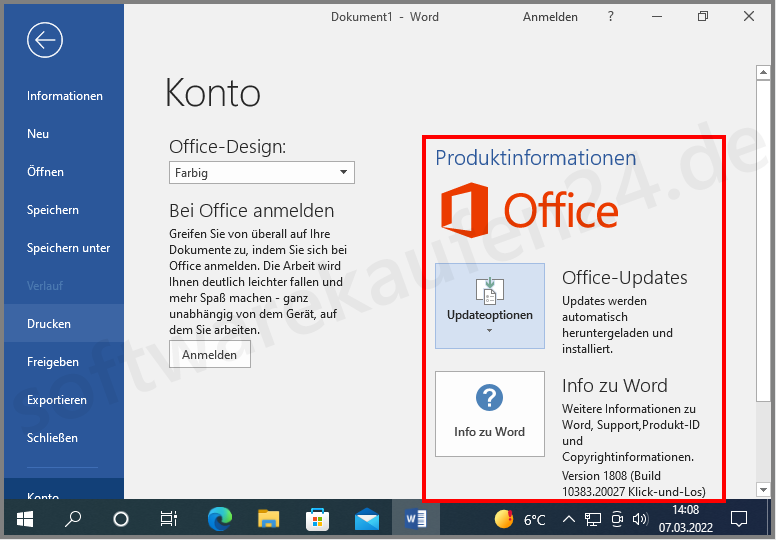Click the Info zu Word button
This screenshot has height=540, width=776.
pyautogui.click(x=489, y=414)
